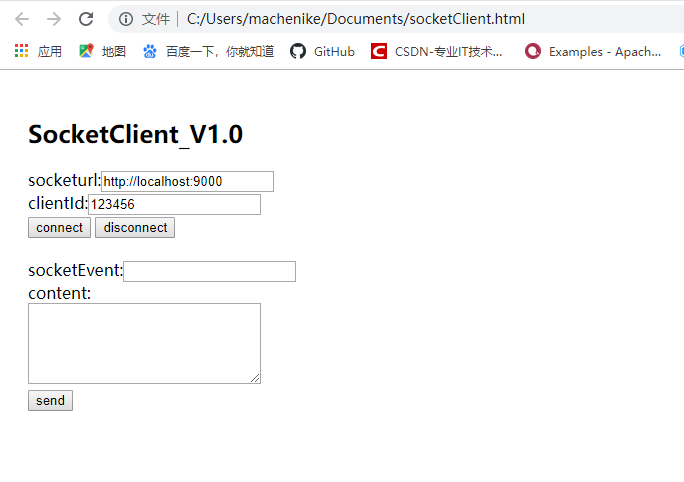Open the CSDN bookmark

[x=437, y=51]
